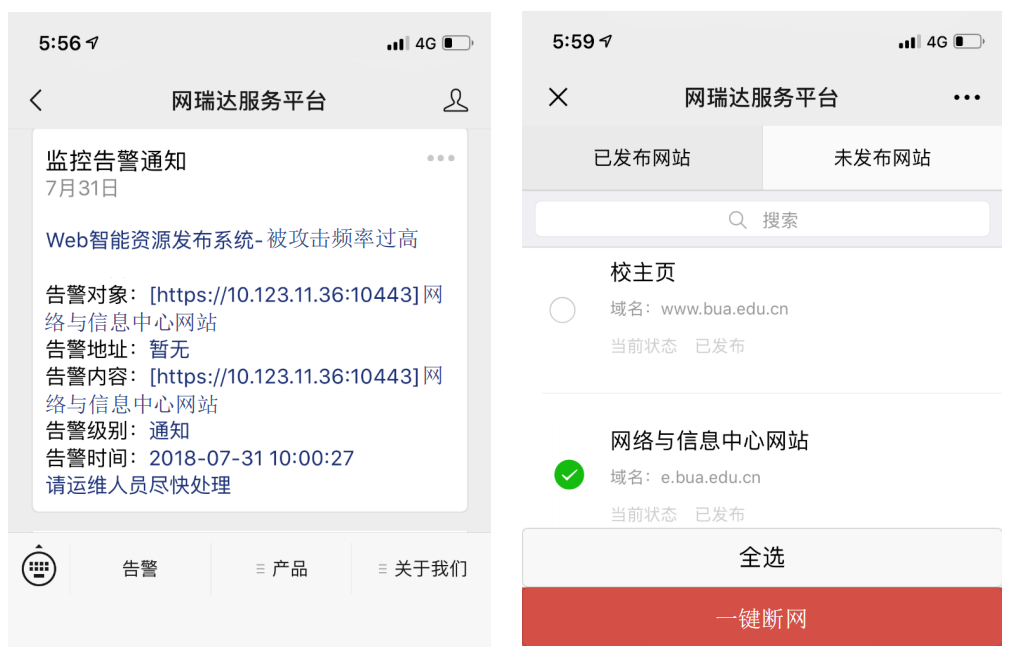Open the right header three-dot menu
The width and height of the screenshot is (1011, 654).
(x=967, y=97)
